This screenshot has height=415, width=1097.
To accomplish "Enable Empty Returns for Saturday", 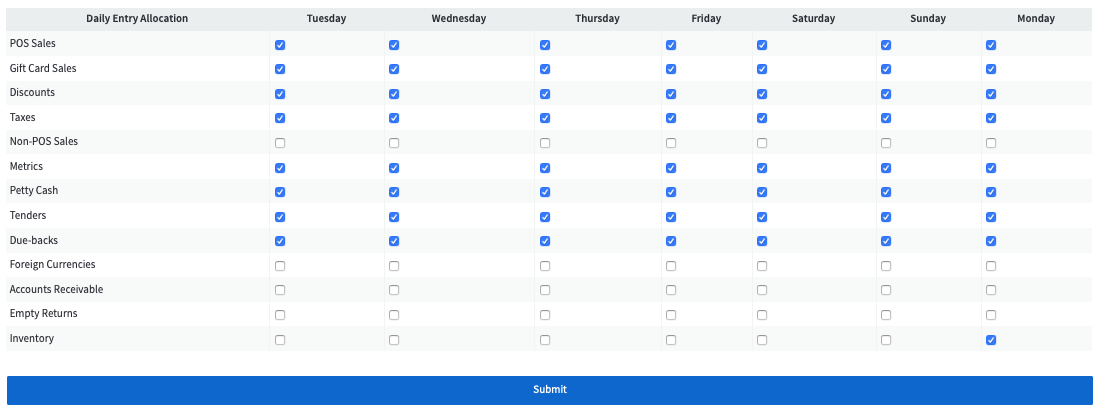I will pyautogui.click(x=762, y=315).
